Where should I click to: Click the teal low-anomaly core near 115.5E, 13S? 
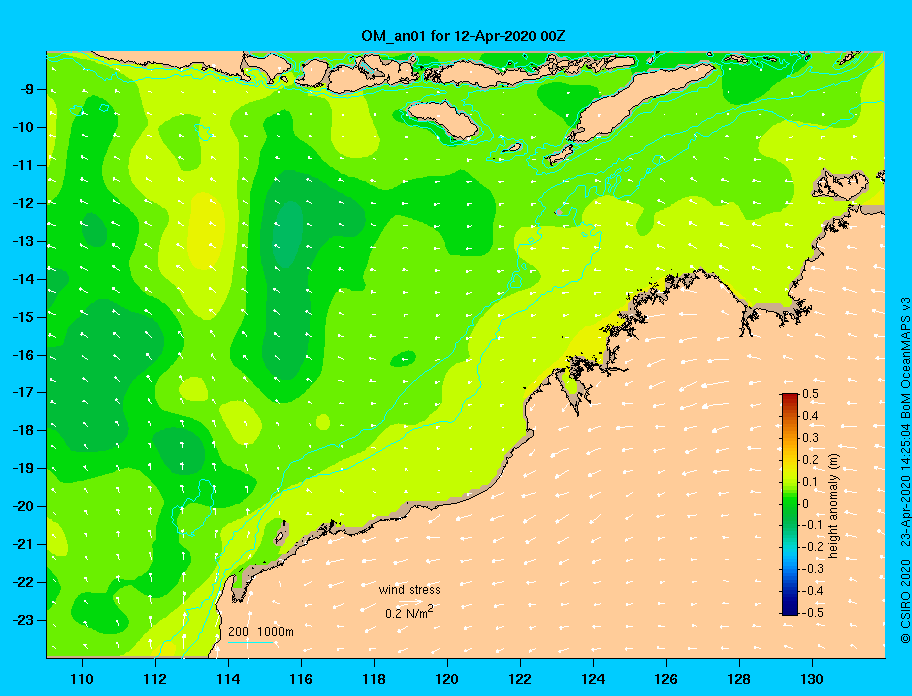(288, 234)
